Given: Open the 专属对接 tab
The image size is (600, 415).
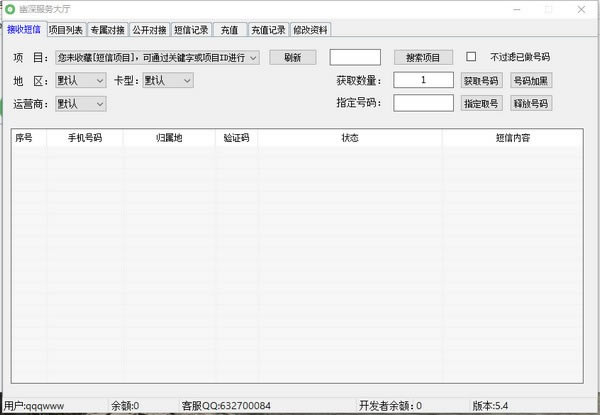Looking at the screenshot, I should [x=108, y=30].
